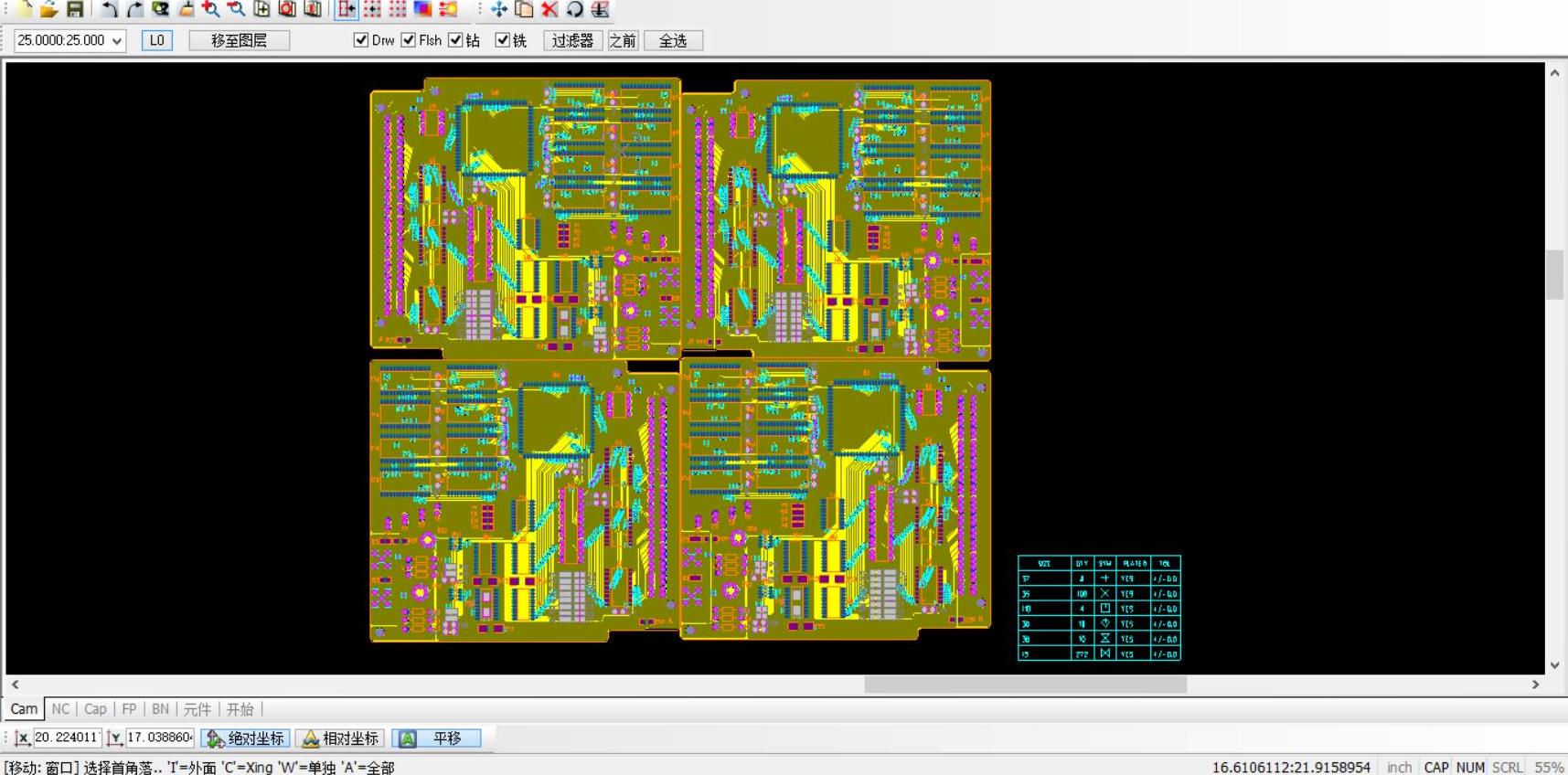Click the L0 layer button
The image size is (1568, 775).
click(156, 40)
